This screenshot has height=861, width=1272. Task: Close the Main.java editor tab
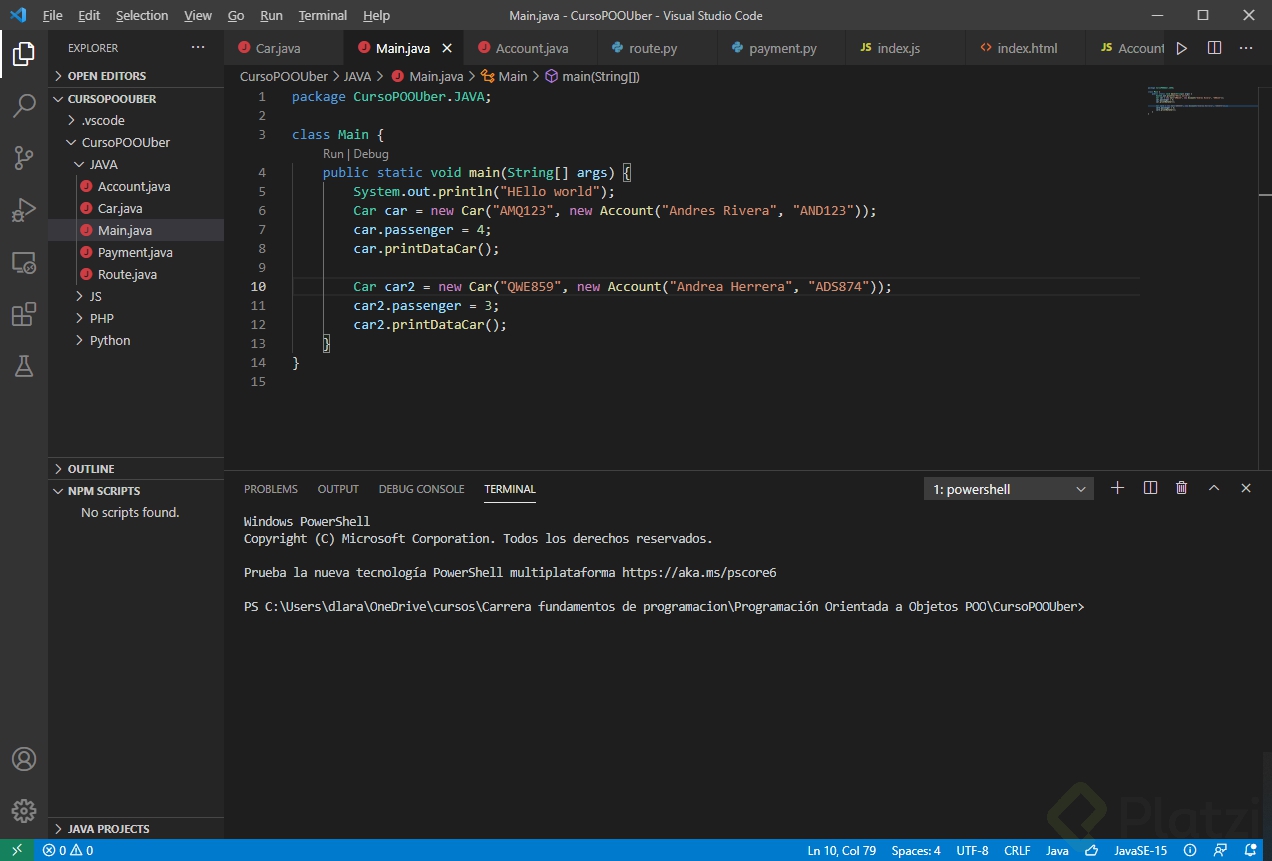coord(447,48)
